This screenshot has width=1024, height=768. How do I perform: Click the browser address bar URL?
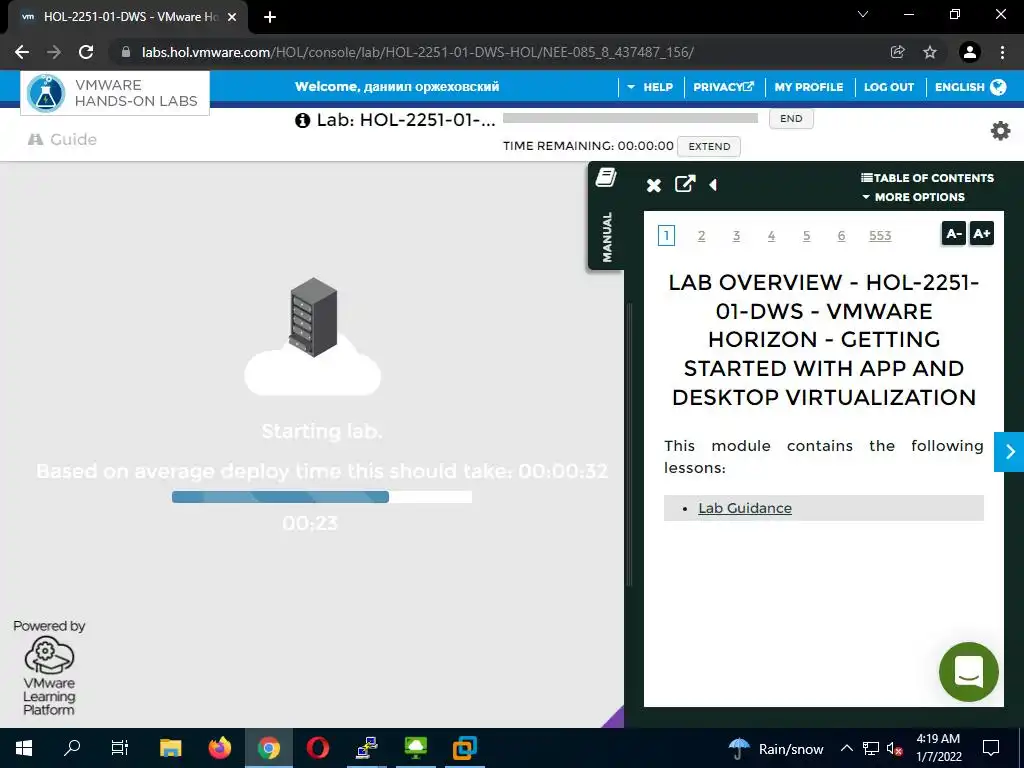click(418, 52)
